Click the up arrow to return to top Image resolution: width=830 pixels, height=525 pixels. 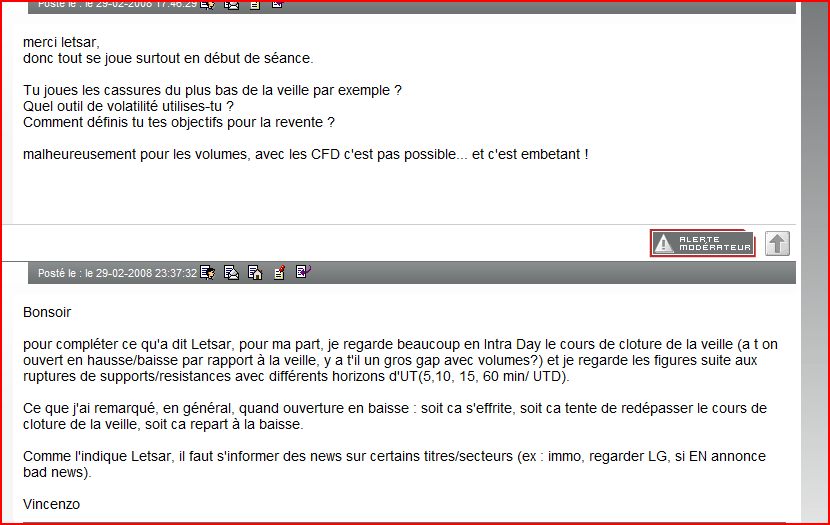tap(777, 243)
